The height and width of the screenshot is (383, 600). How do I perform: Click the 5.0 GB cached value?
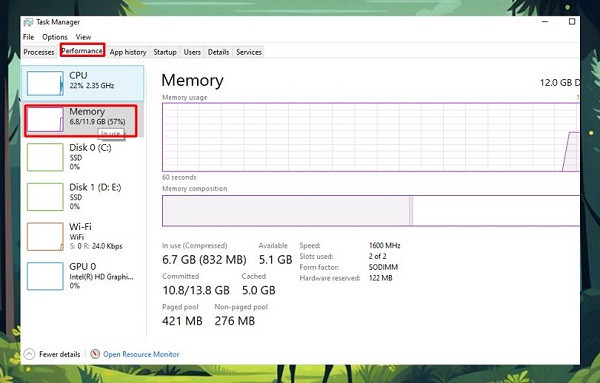pyautogui.click(x=259, y=290)
